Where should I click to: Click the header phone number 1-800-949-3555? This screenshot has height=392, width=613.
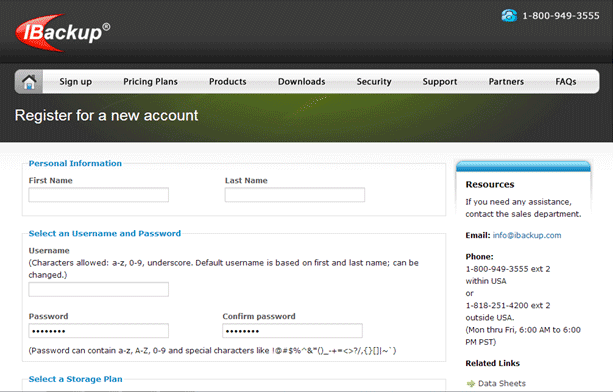(561, 16)
